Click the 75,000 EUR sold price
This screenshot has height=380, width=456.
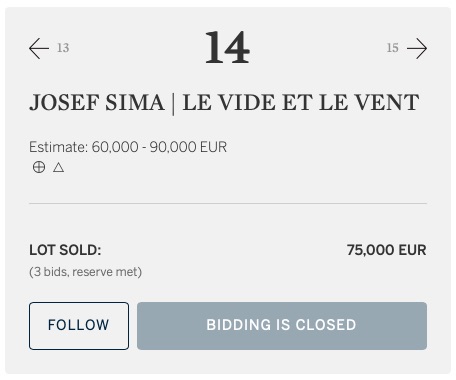(x=387, y=250)
